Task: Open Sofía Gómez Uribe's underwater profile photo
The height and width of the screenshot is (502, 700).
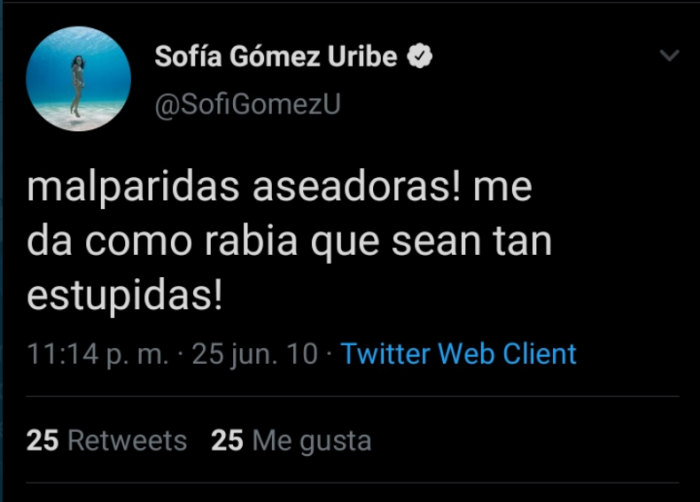Action: pyautogui.click(x=78, y=79)
